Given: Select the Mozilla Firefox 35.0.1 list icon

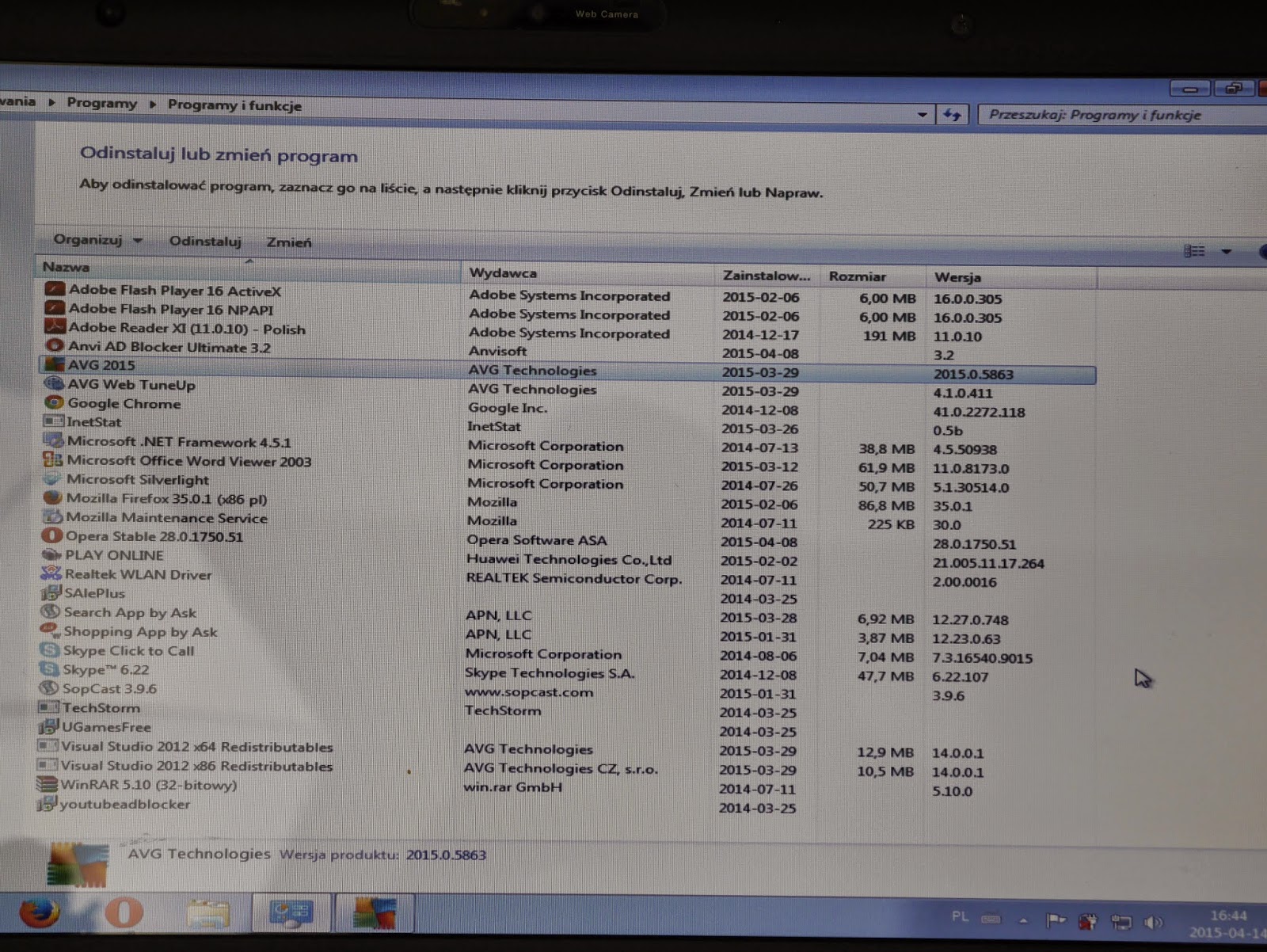Looking at the screenshot, I should point(52,497).
